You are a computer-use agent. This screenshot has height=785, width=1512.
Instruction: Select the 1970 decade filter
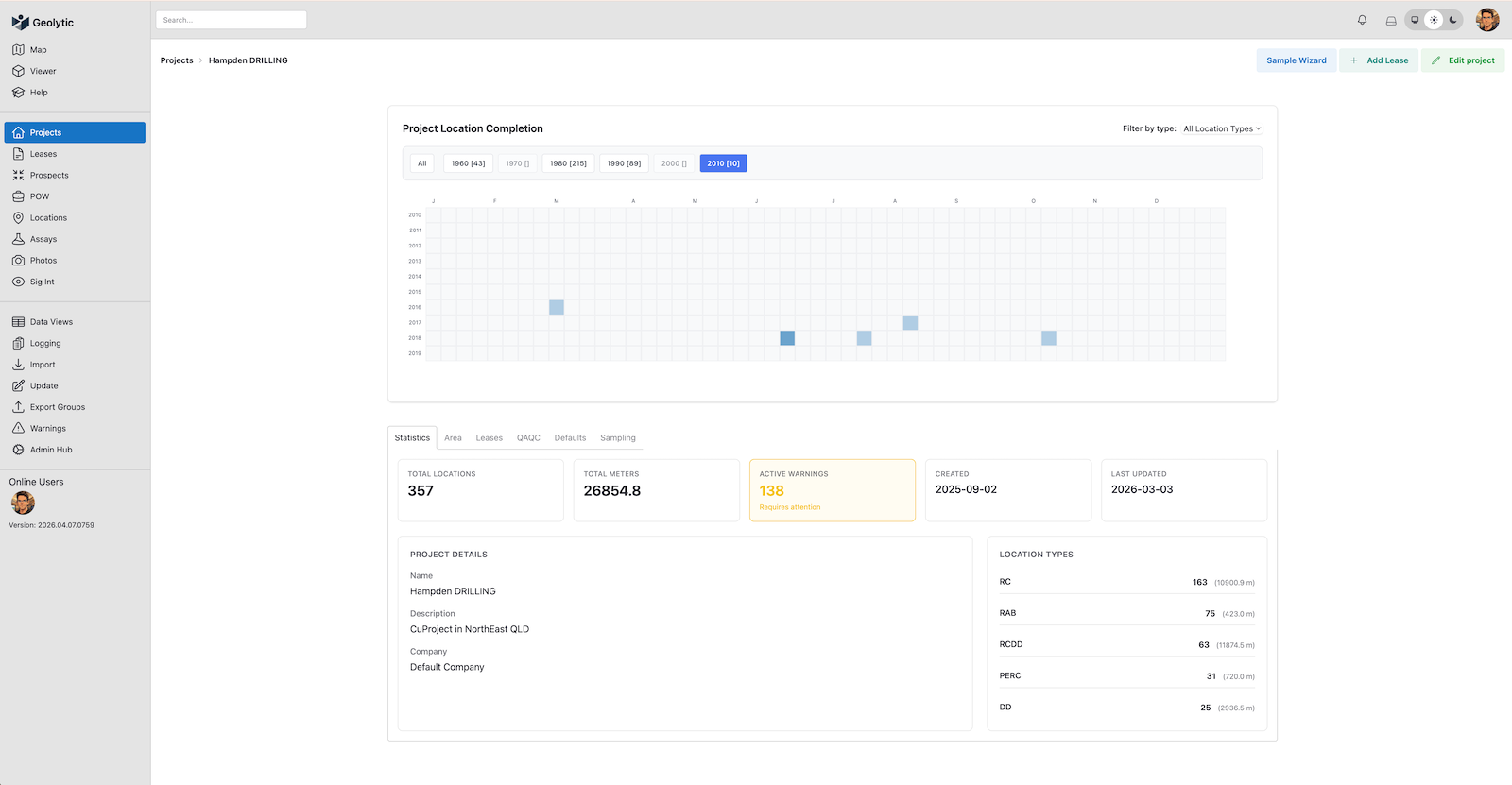click(517, 163)
